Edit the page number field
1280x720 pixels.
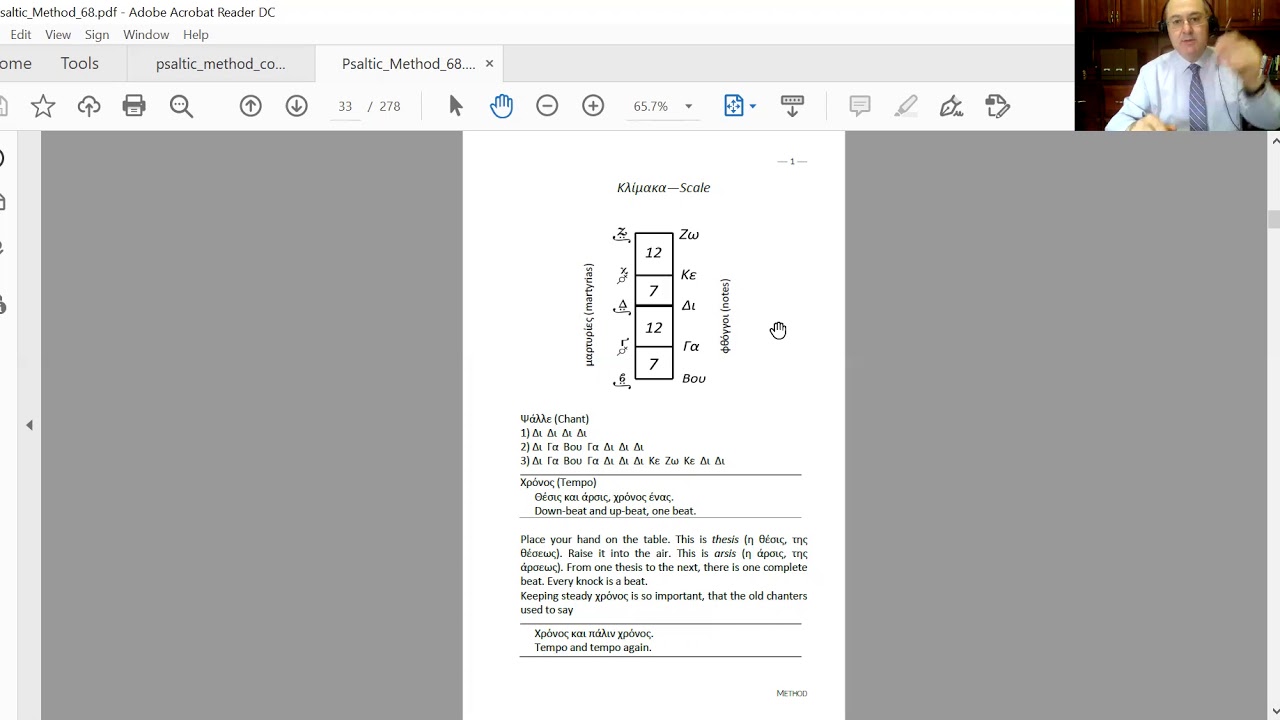coord(345,106)
